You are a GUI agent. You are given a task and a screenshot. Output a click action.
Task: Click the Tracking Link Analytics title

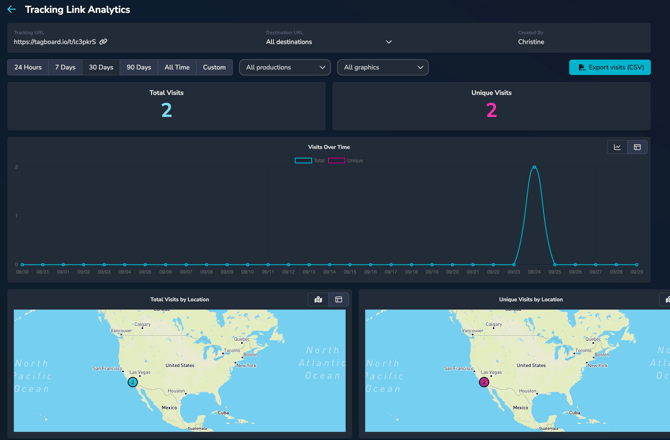[x=77, y=9]
